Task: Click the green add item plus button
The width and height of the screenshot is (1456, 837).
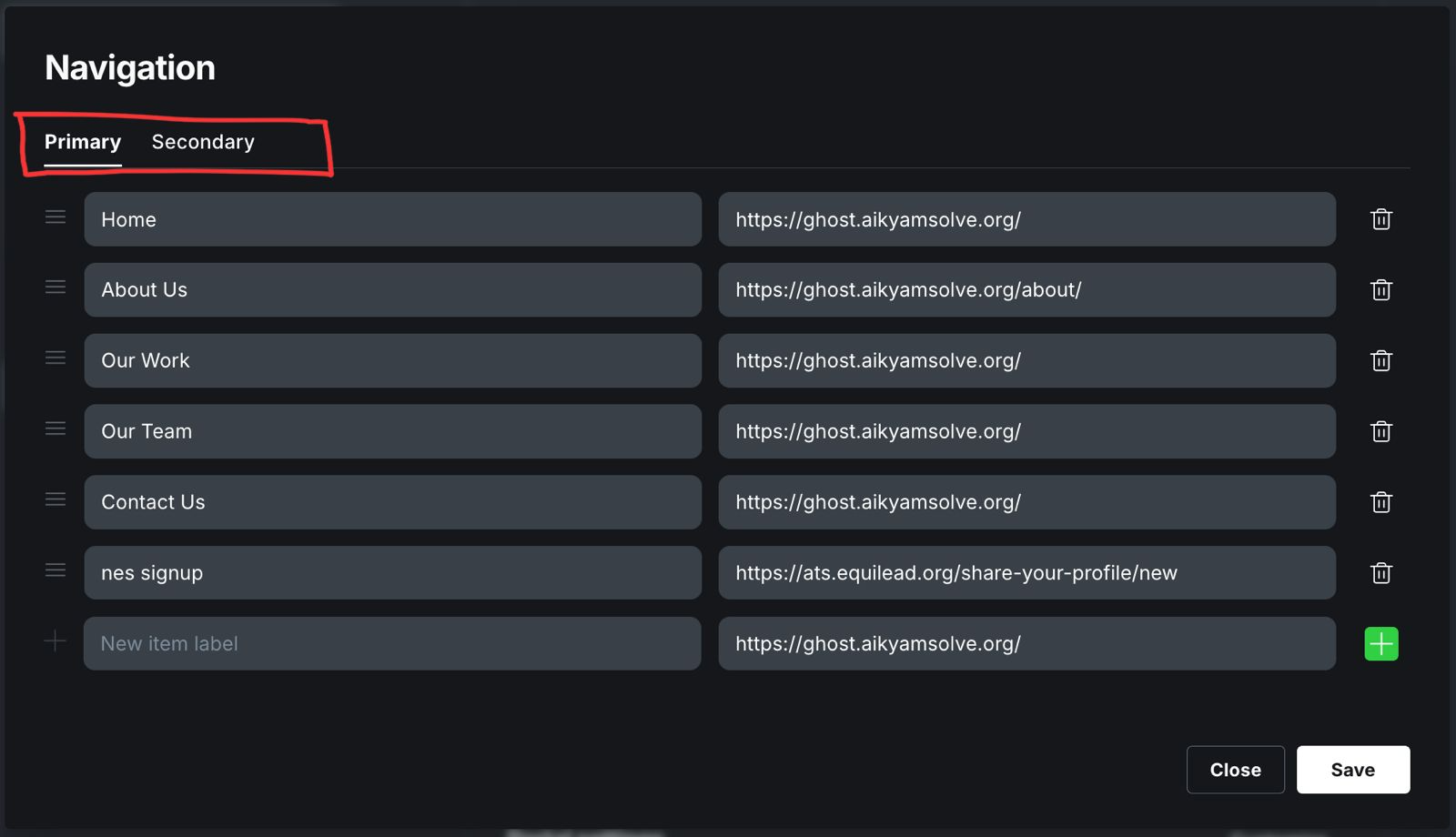Action: (x=1380, y=644)
